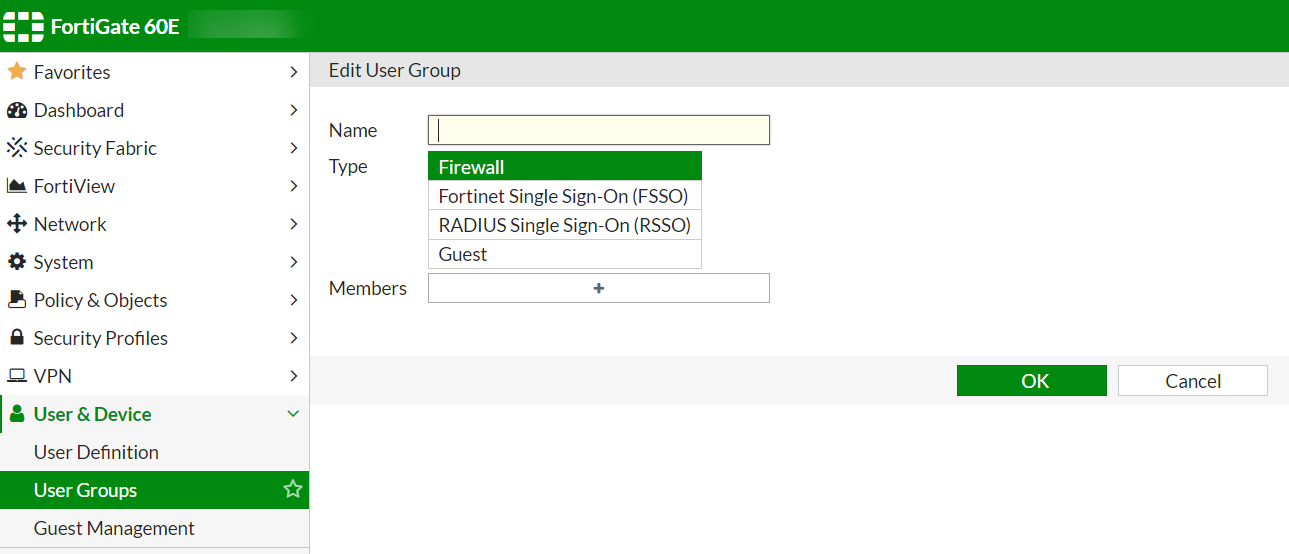Expand the VPN menu chevron
Viewport: 1289px width, 554px height.
click(293, 376)
